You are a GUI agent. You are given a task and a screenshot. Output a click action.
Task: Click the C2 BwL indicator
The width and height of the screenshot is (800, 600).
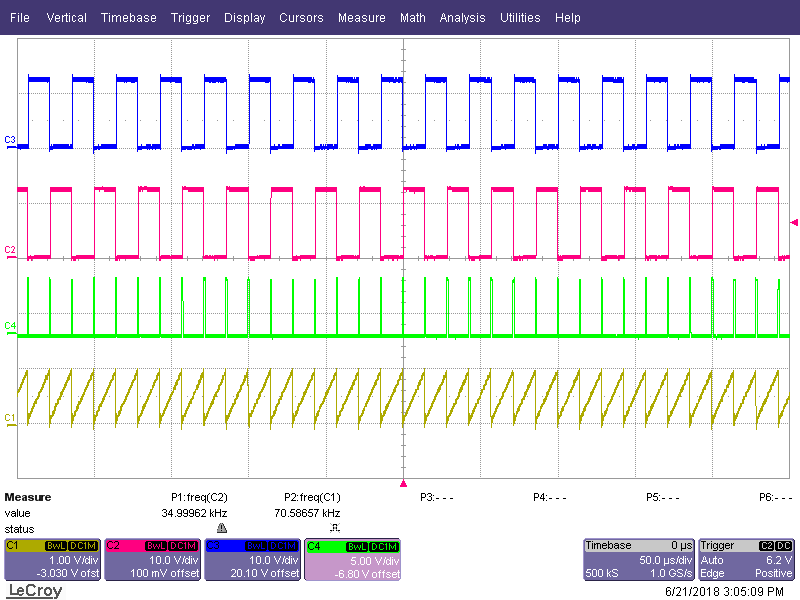156,546
